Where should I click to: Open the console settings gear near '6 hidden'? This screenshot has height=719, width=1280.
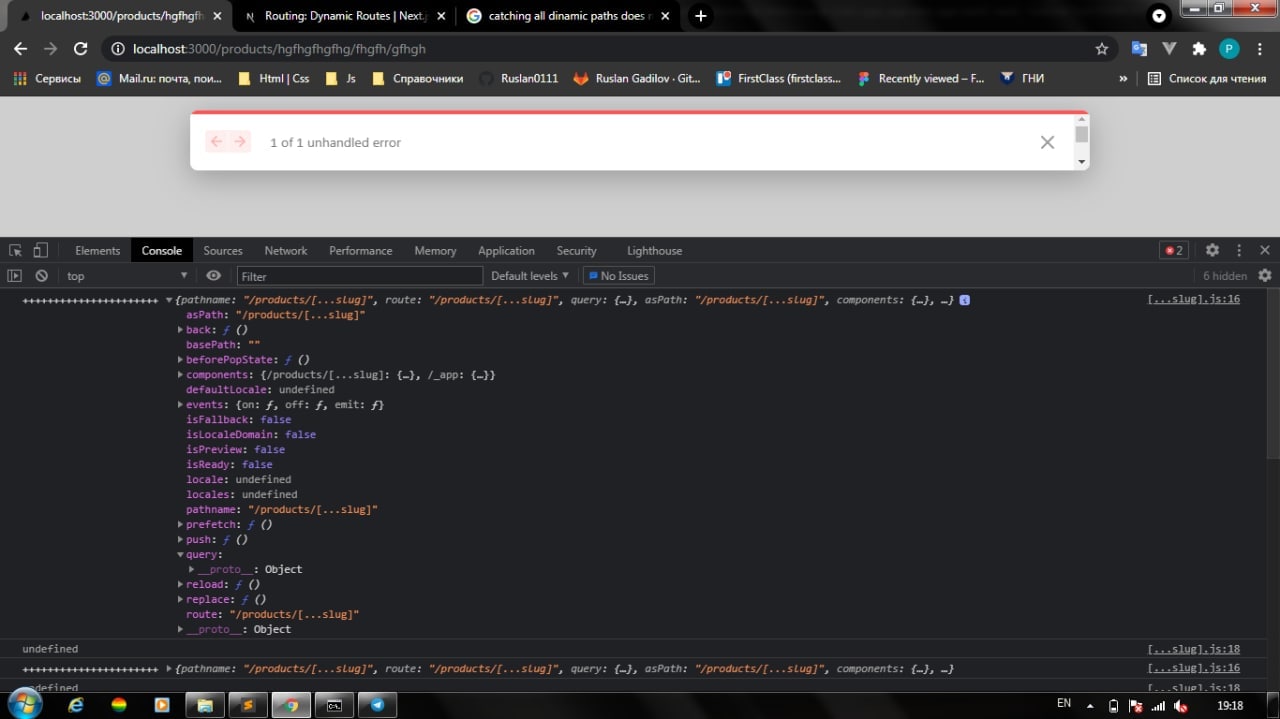coord(1265,276)
